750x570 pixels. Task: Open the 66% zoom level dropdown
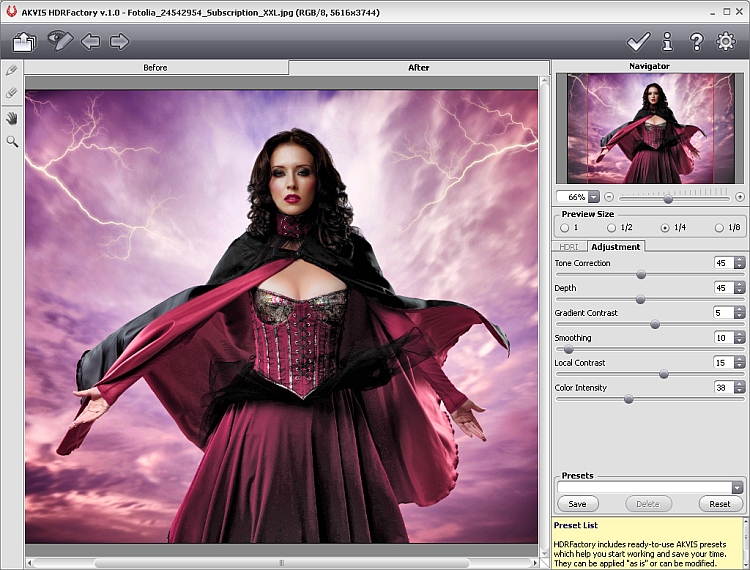pyautogui.click(x=594, y=197)
